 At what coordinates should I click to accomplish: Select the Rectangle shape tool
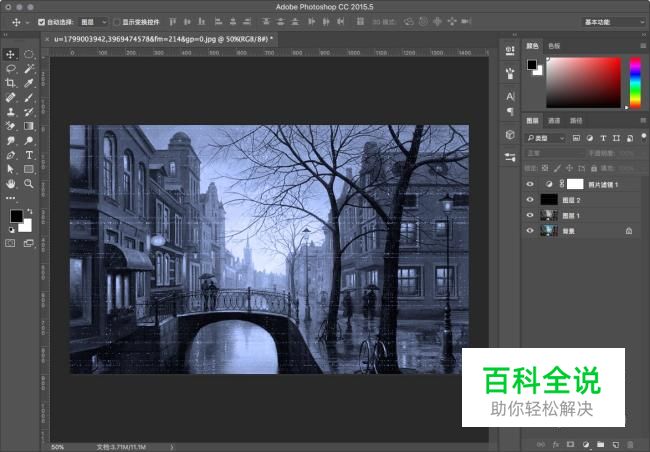coord(29,169)
